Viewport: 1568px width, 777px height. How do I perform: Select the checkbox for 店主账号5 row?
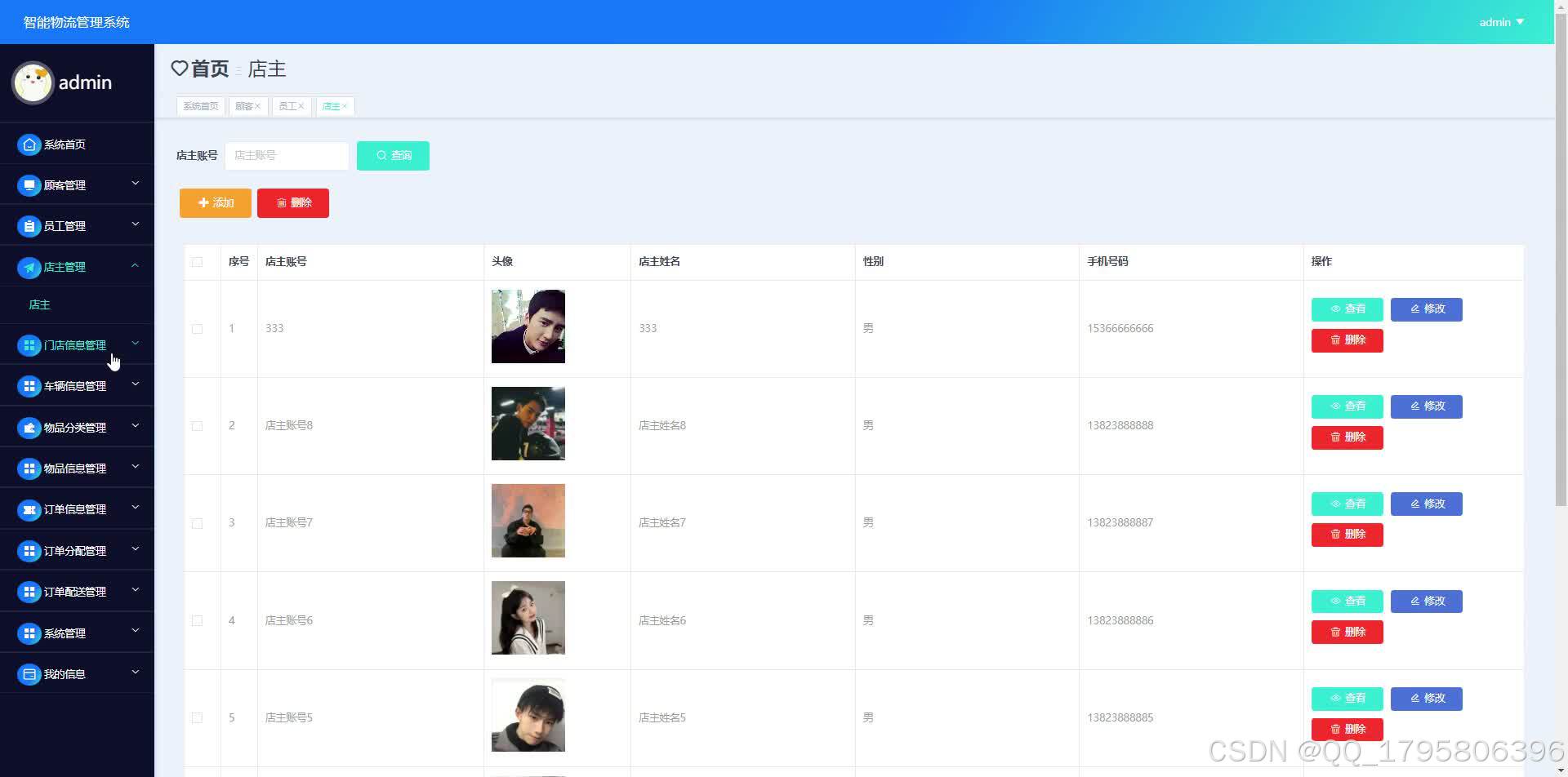point(197,717)
